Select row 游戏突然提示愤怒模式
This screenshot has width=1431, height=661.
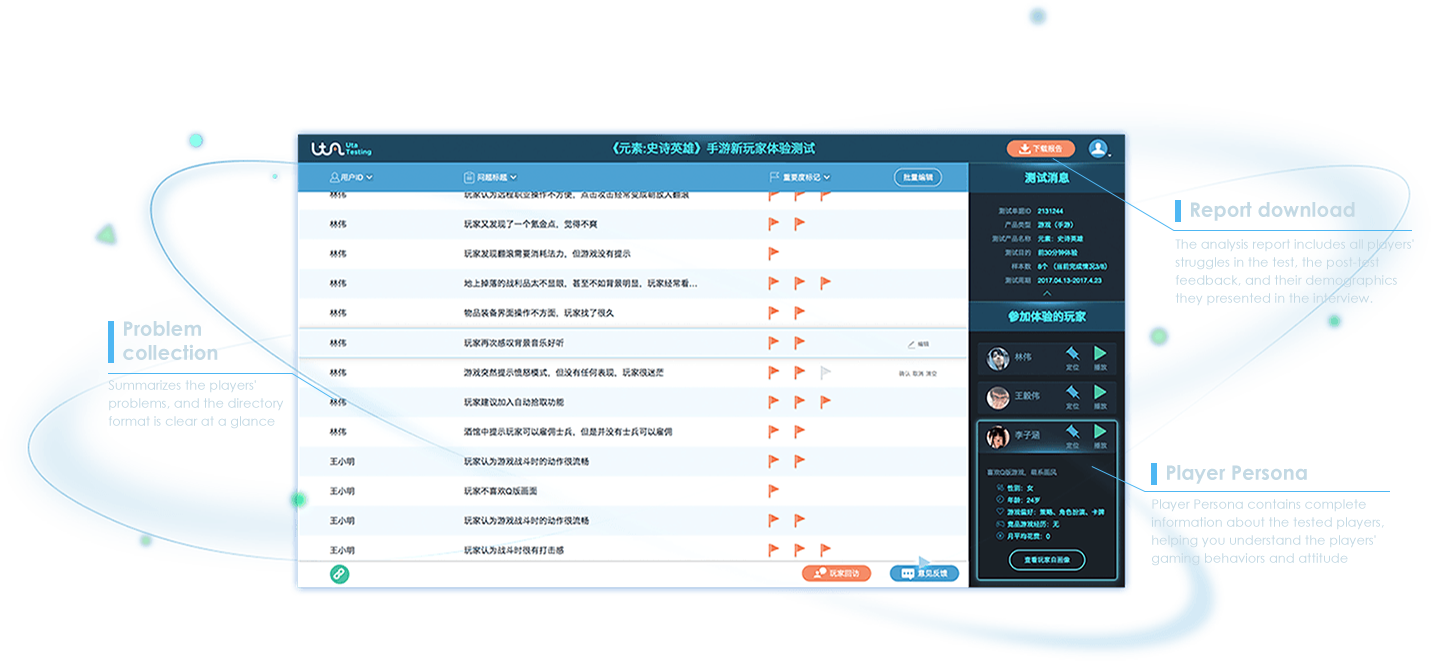click(633, 372)
